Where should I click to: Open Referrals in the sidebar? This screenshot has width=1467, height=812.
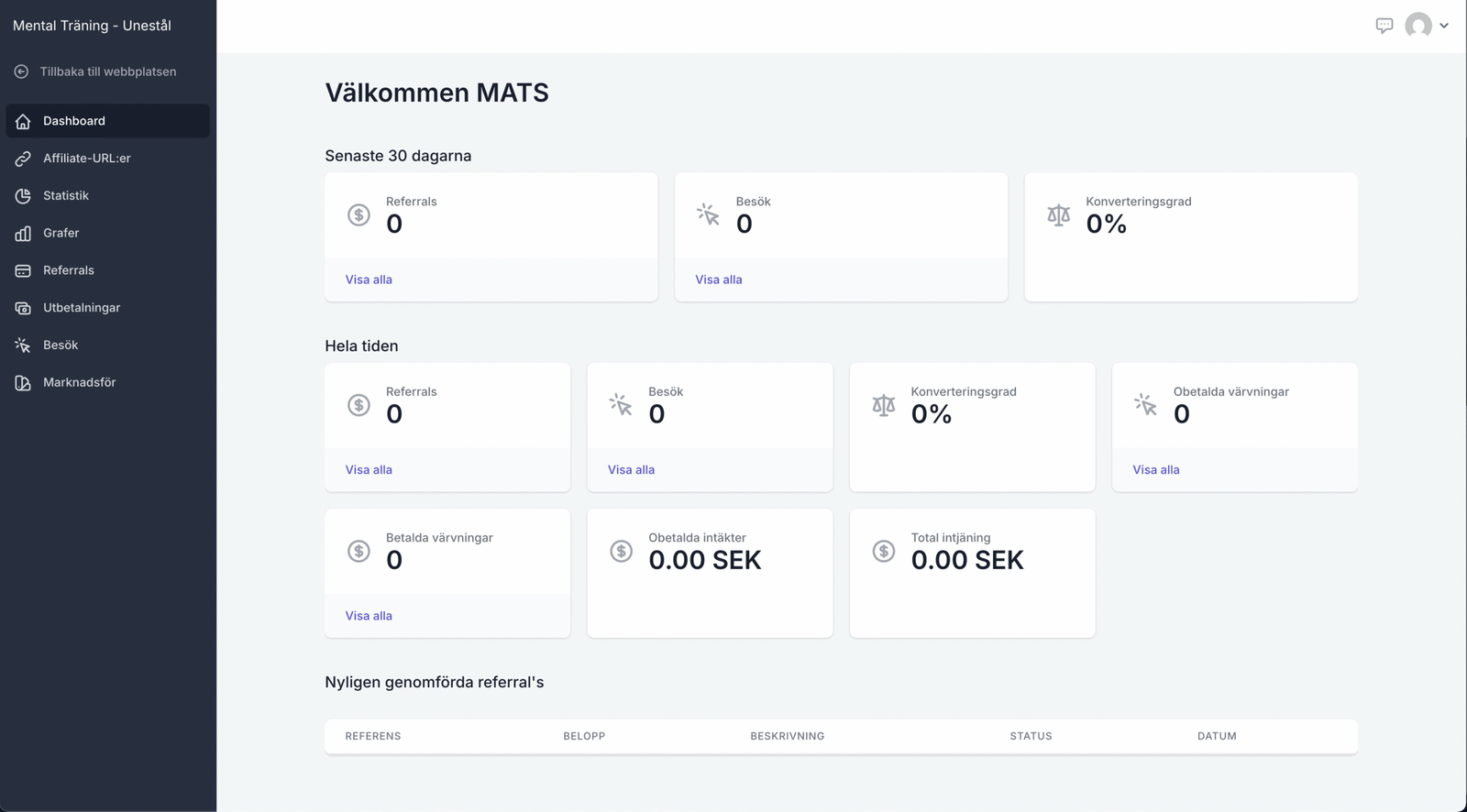(69, 270)
